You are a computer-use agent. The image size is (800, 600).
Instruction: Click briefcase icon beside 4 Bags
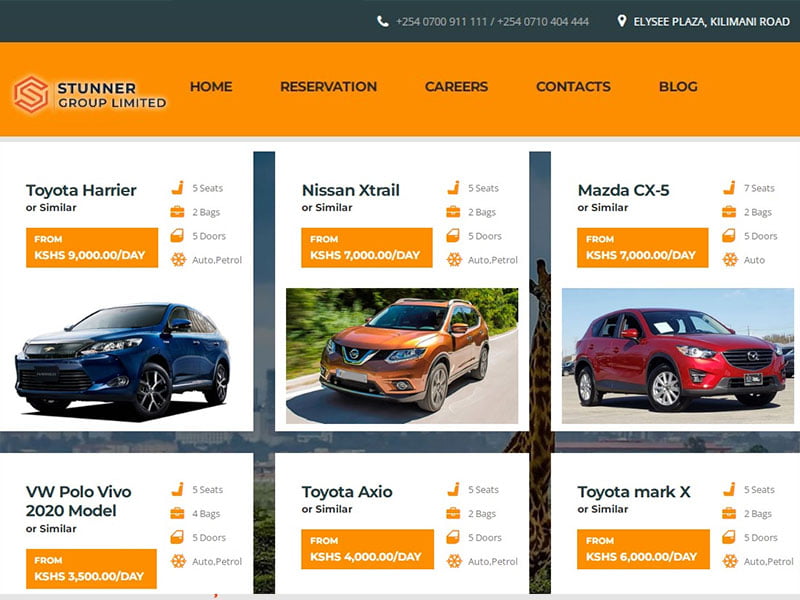tap(178, 513)
